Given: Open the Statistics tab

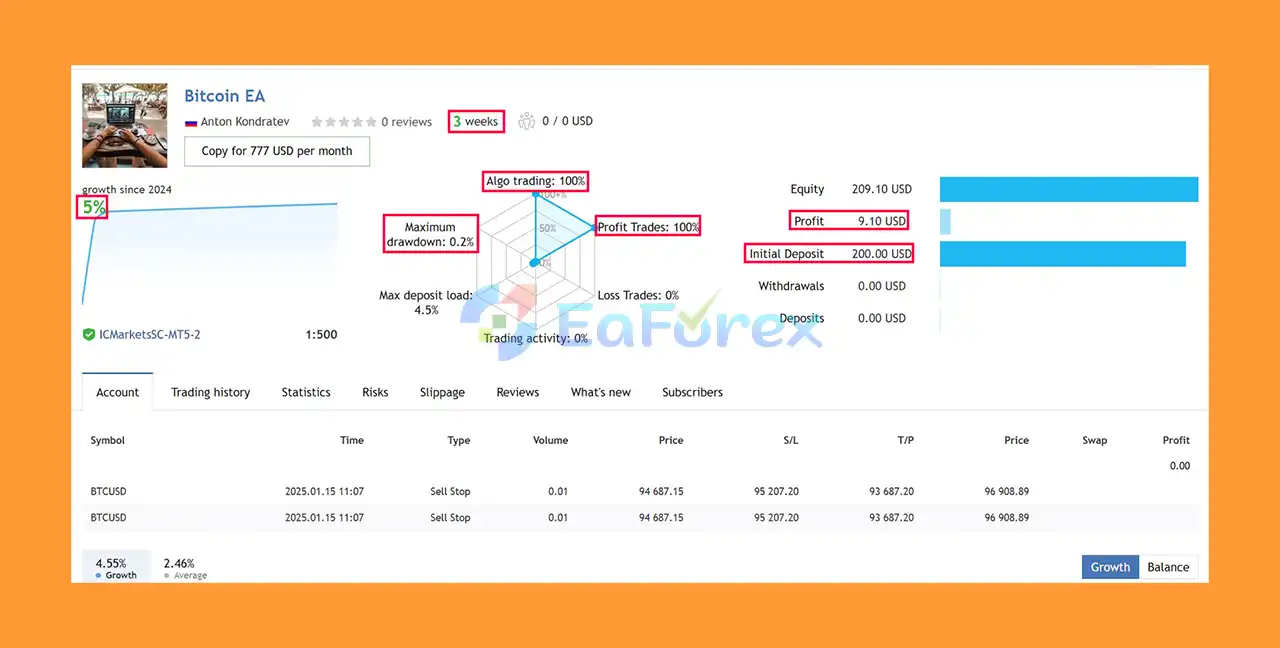Looking at the screenshot, I should point(306,392).
